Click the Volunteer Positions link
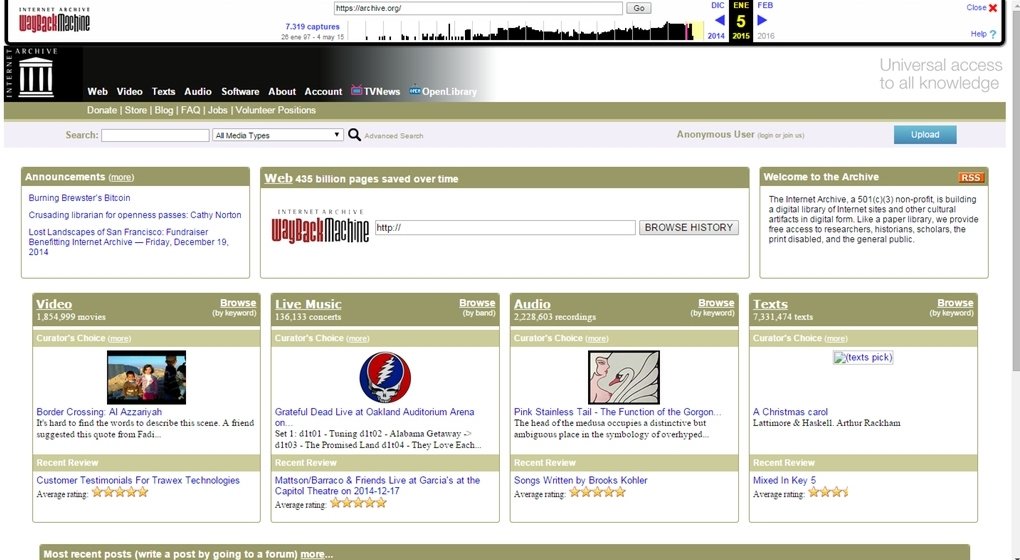This screenshot has height=560, width=1020. (276, 110)
